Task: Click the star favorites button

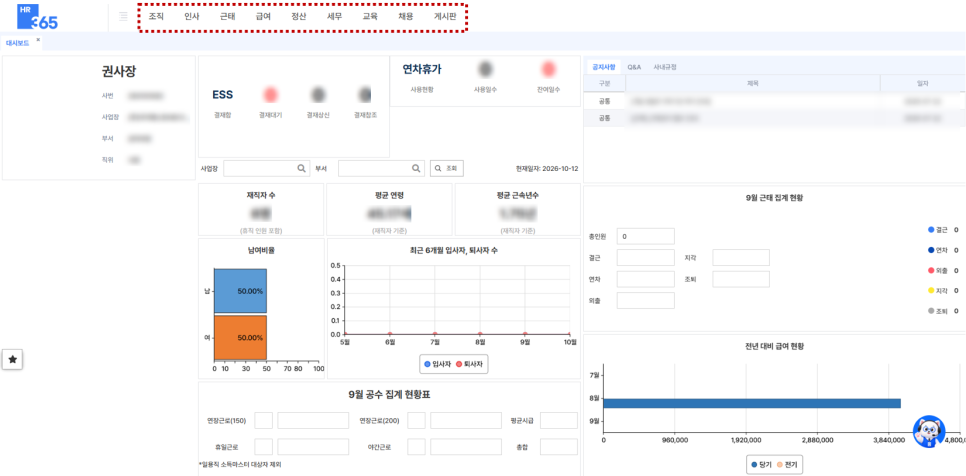Action: click(x=12, y=360)
